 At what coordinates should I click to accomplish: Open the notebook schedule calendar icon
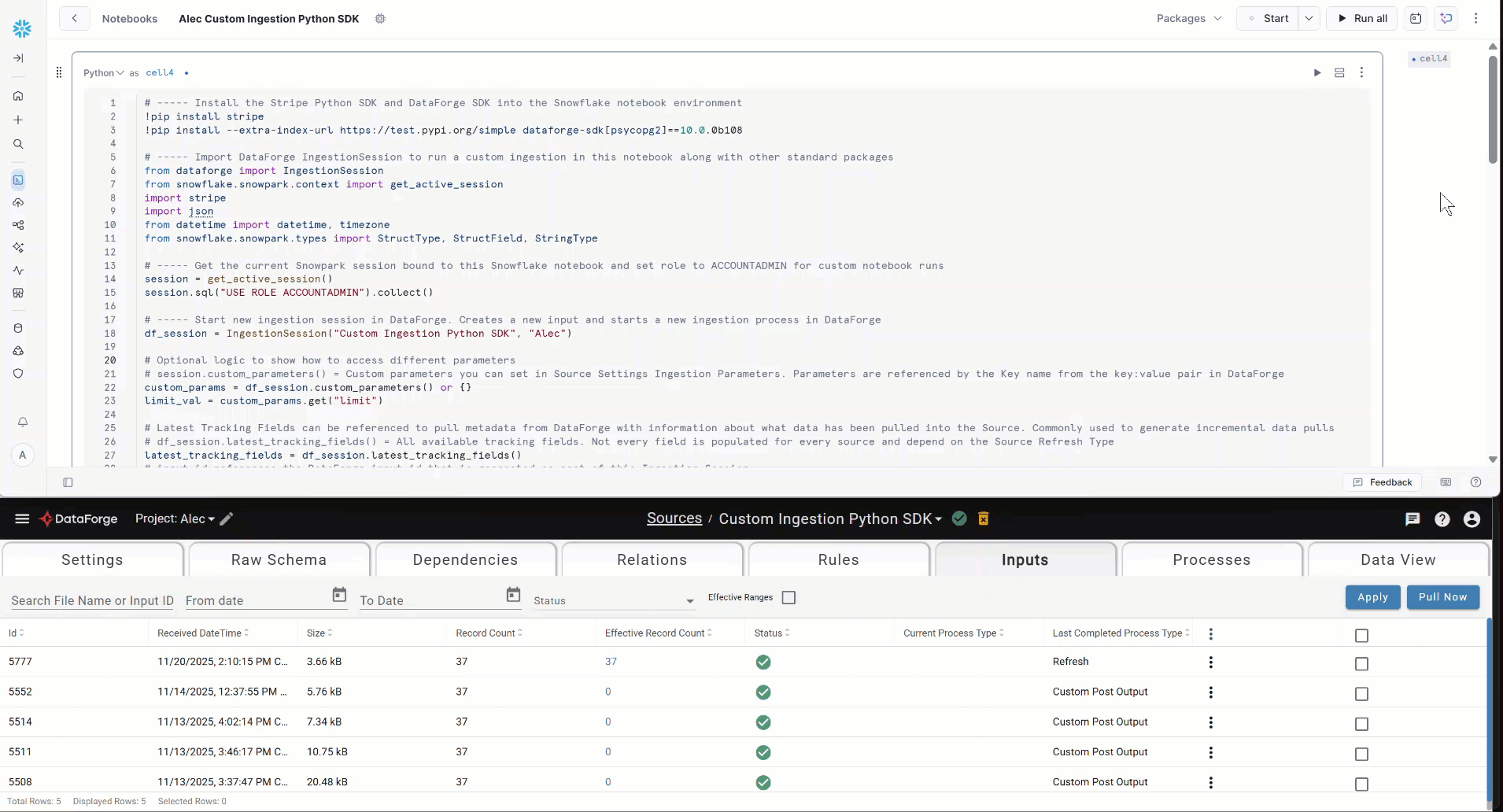(1416, 18)
